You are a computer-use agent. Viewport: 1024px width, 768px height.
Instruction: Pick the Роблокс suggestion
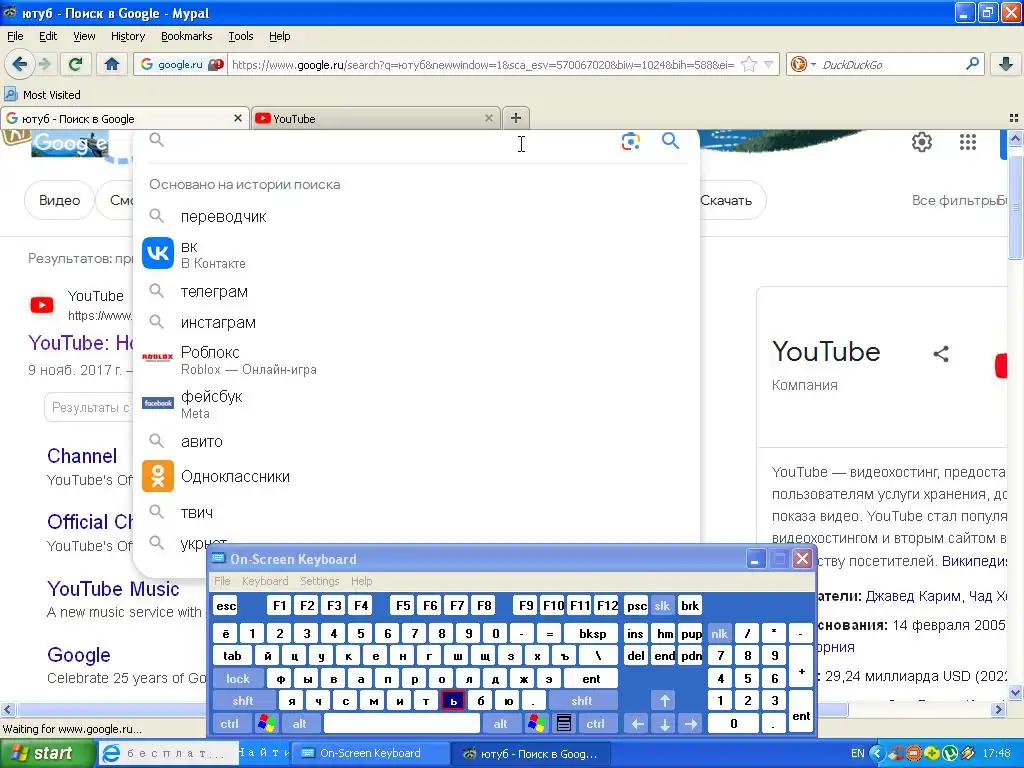point(416,360)
